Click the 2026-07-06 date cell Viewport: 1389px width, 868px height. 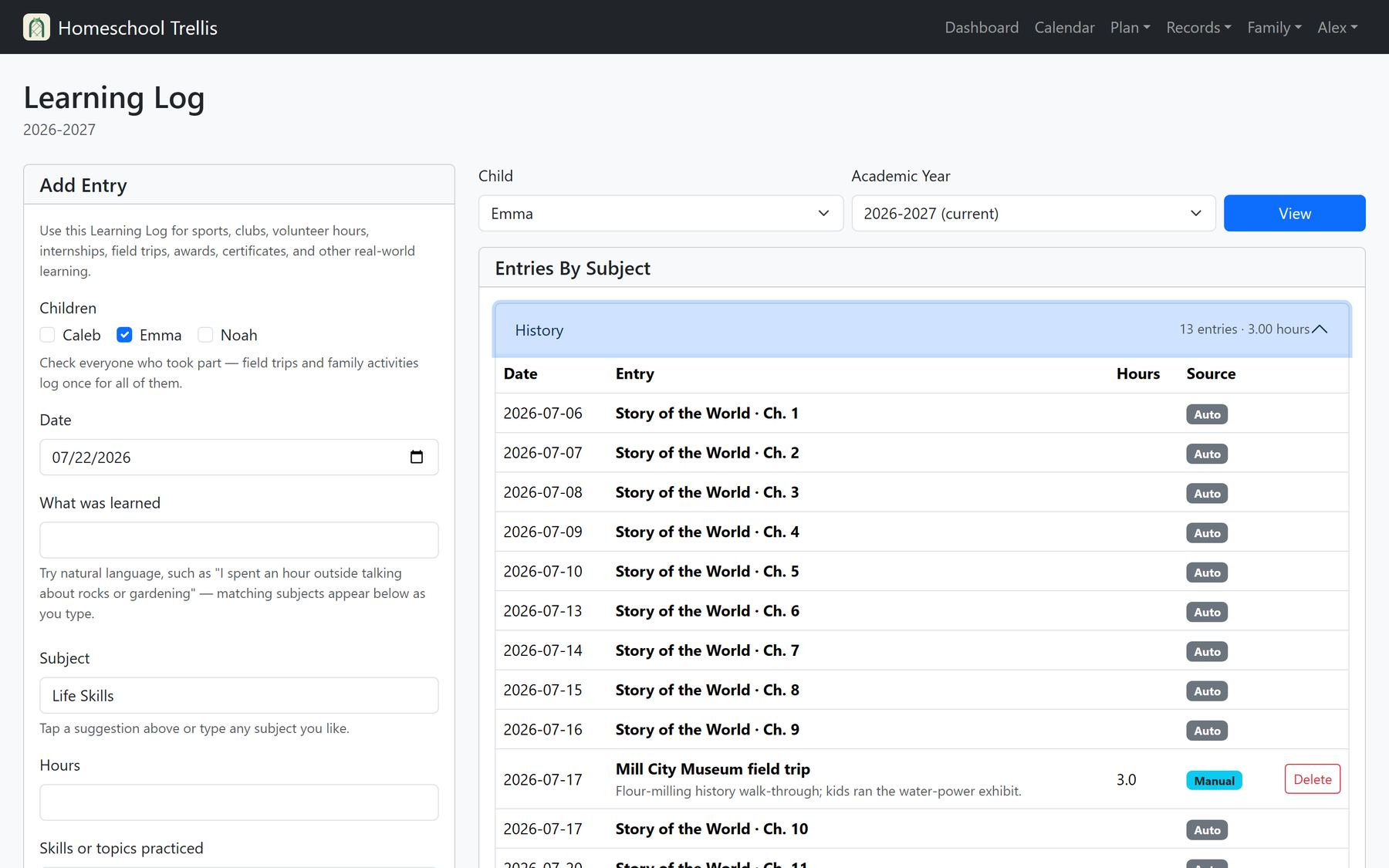click(x=542, y=413)
